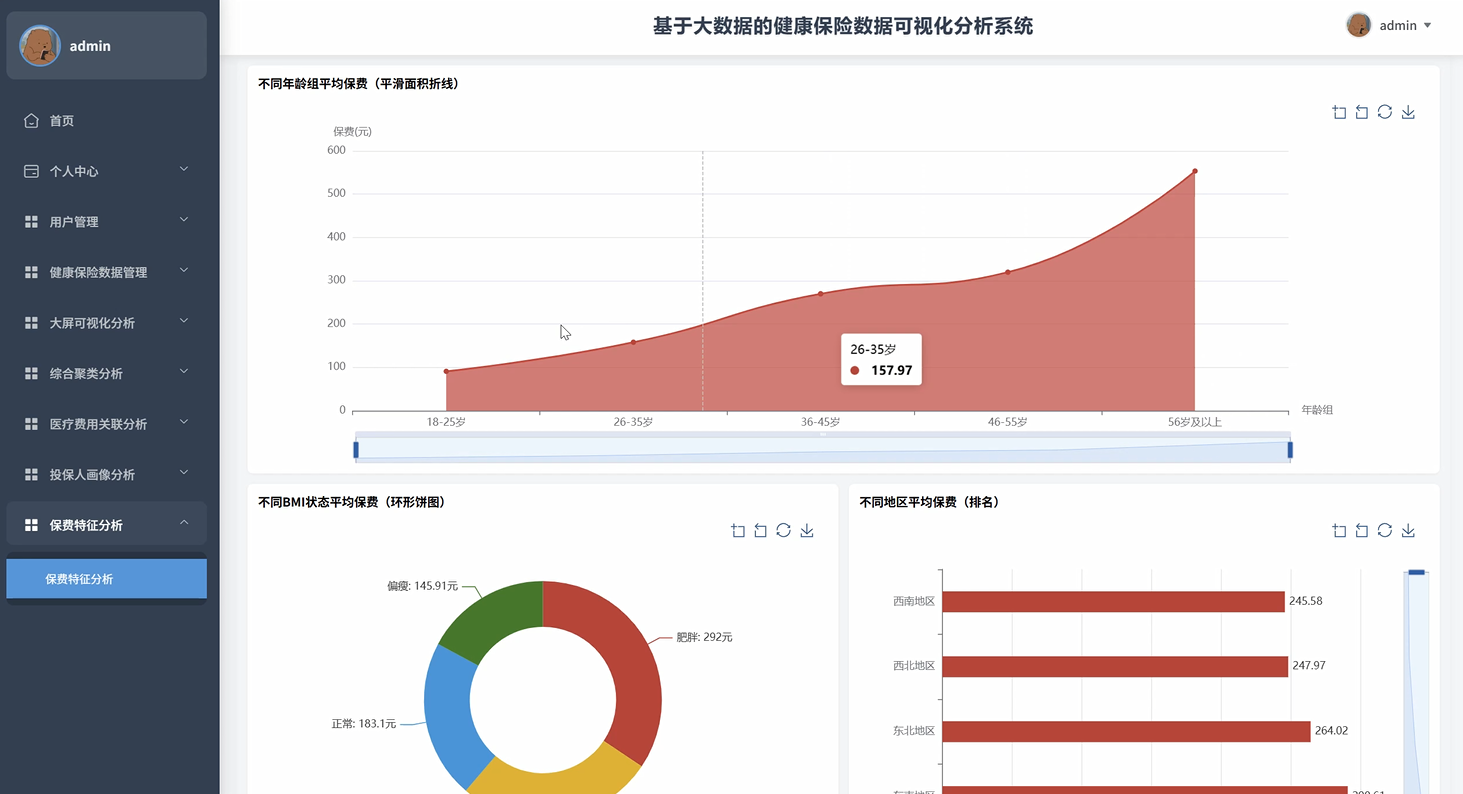Screen dimensions: 1463x794
Task: Expand the 医疗费用关联分析 chevron
Action: tap(184, 422)
